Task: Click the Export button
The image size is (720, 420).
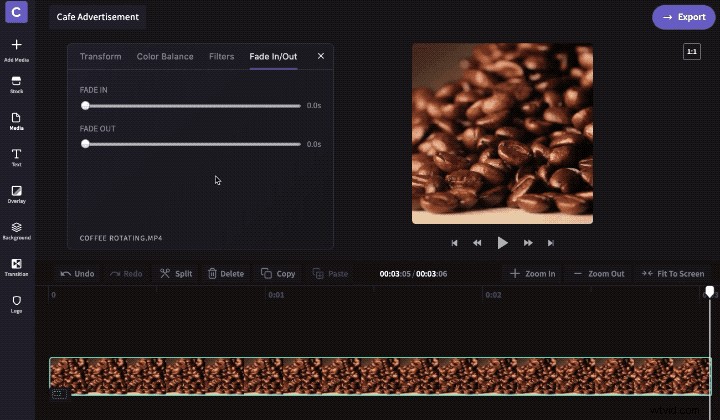Action: point(684,17)
